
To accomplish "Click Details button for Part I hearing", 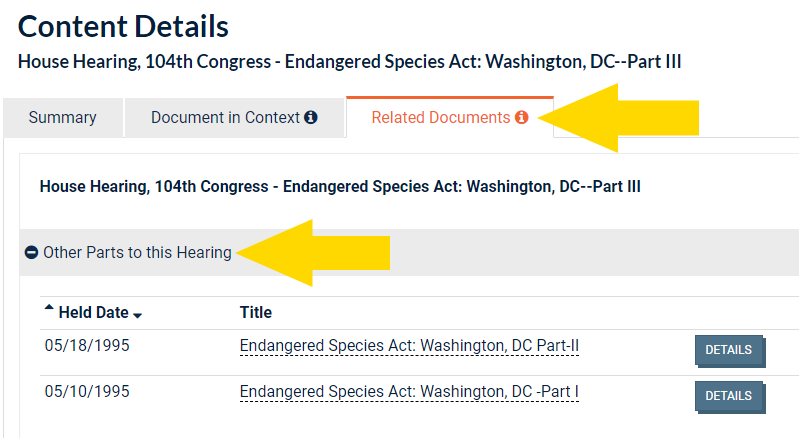I will 729,396.
